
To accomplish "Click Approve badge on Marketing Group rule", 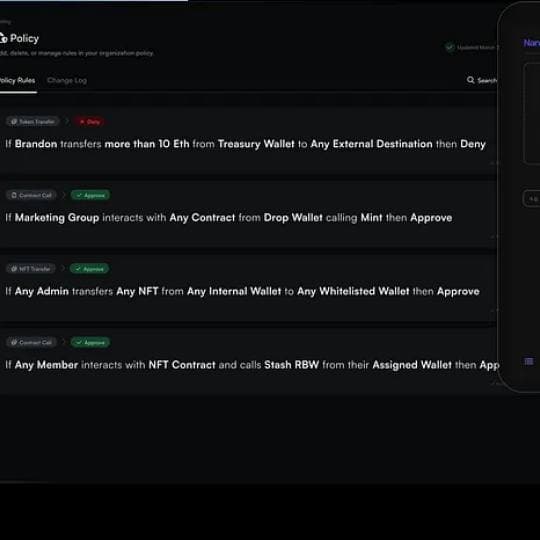I will (91, 195).
